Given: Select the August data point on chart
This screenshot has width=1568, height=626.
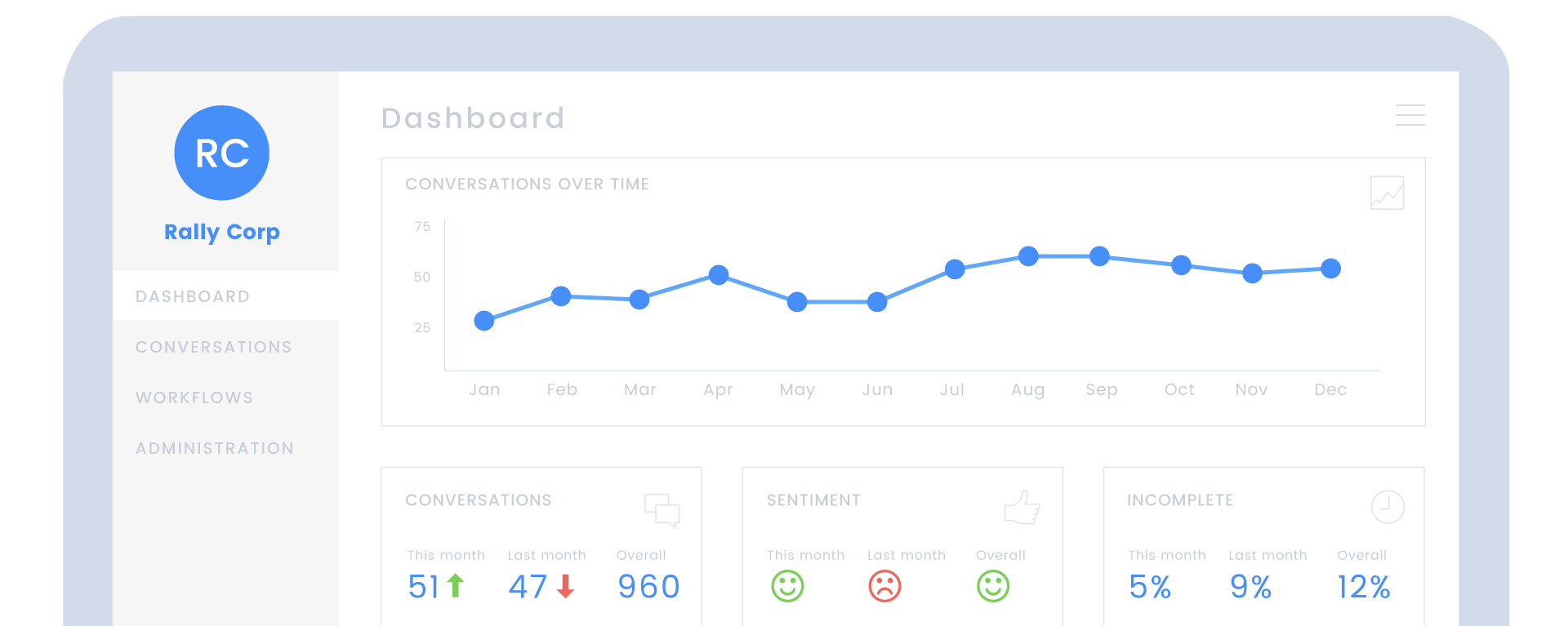Looking at the screenshot, I should coord(1028,256).
